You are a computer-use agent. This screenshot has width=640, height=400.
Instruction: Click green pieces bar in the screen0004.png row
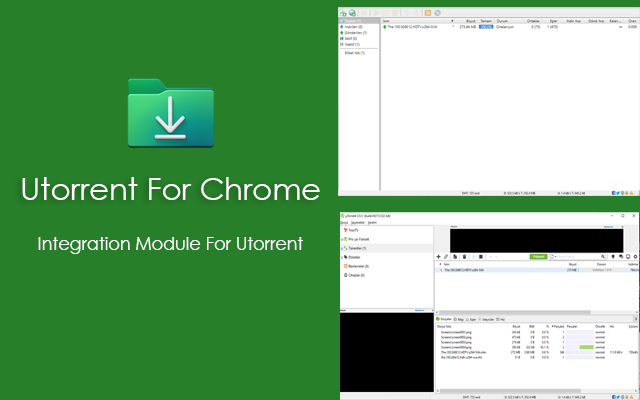pos(587,347)
